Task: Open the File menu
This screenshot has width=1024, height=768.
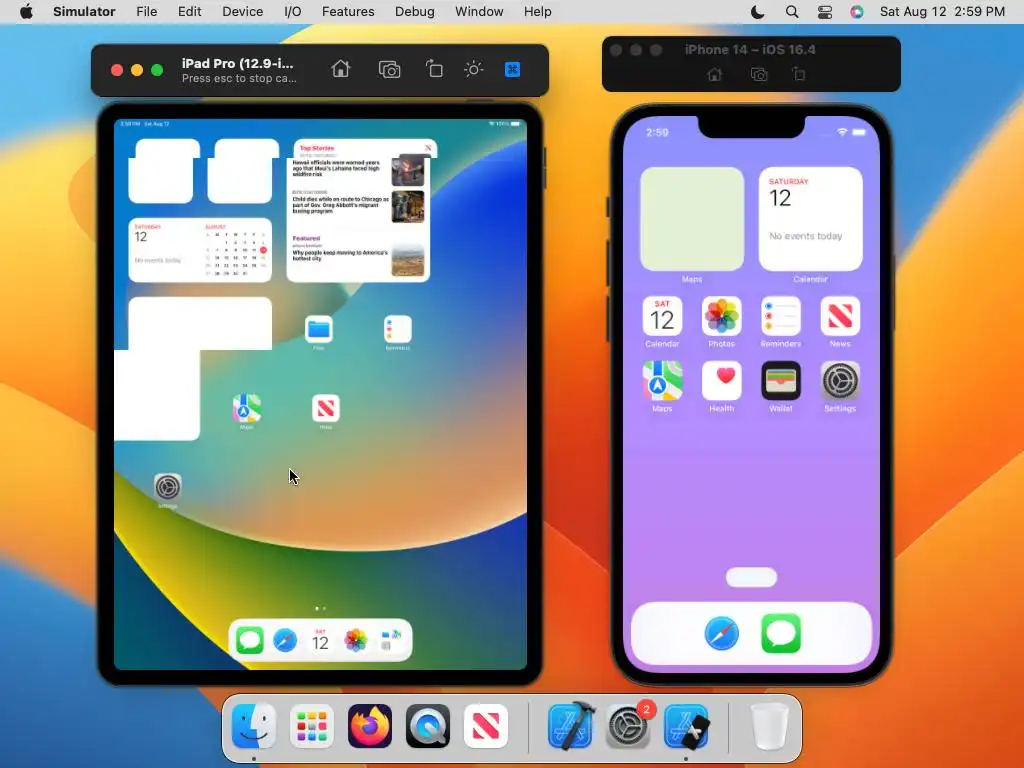Action: [146, 12]
